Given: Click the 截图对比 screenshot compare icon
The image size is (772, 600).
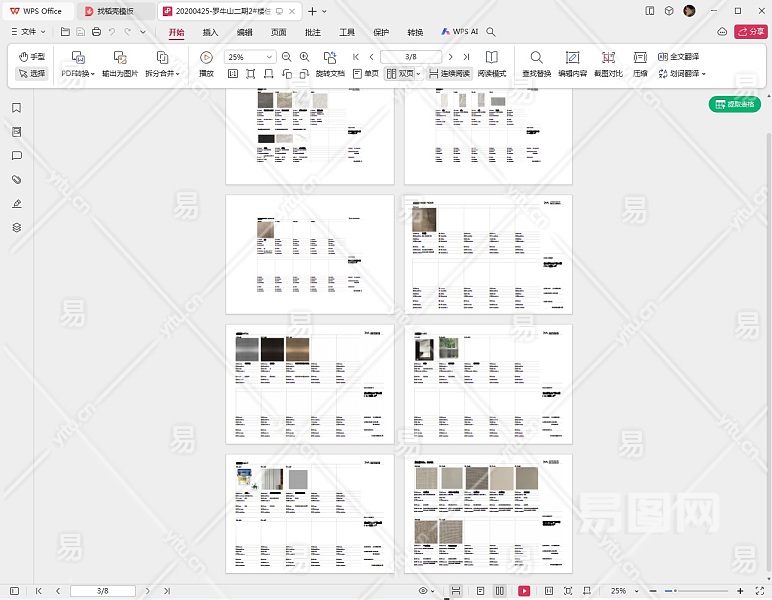Looking at the screenshot, I should pos(607,59).
